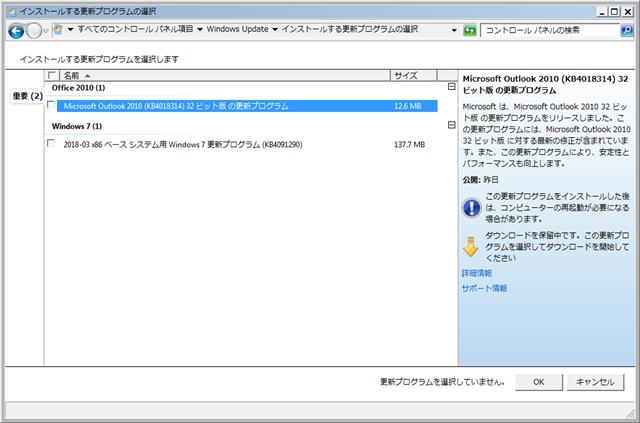Screen dimensions: 640x423
Task: Open dropdown arrow before インストールする更新プログラムの選択 breadcrumb
Action: click(x=275, y=29)
